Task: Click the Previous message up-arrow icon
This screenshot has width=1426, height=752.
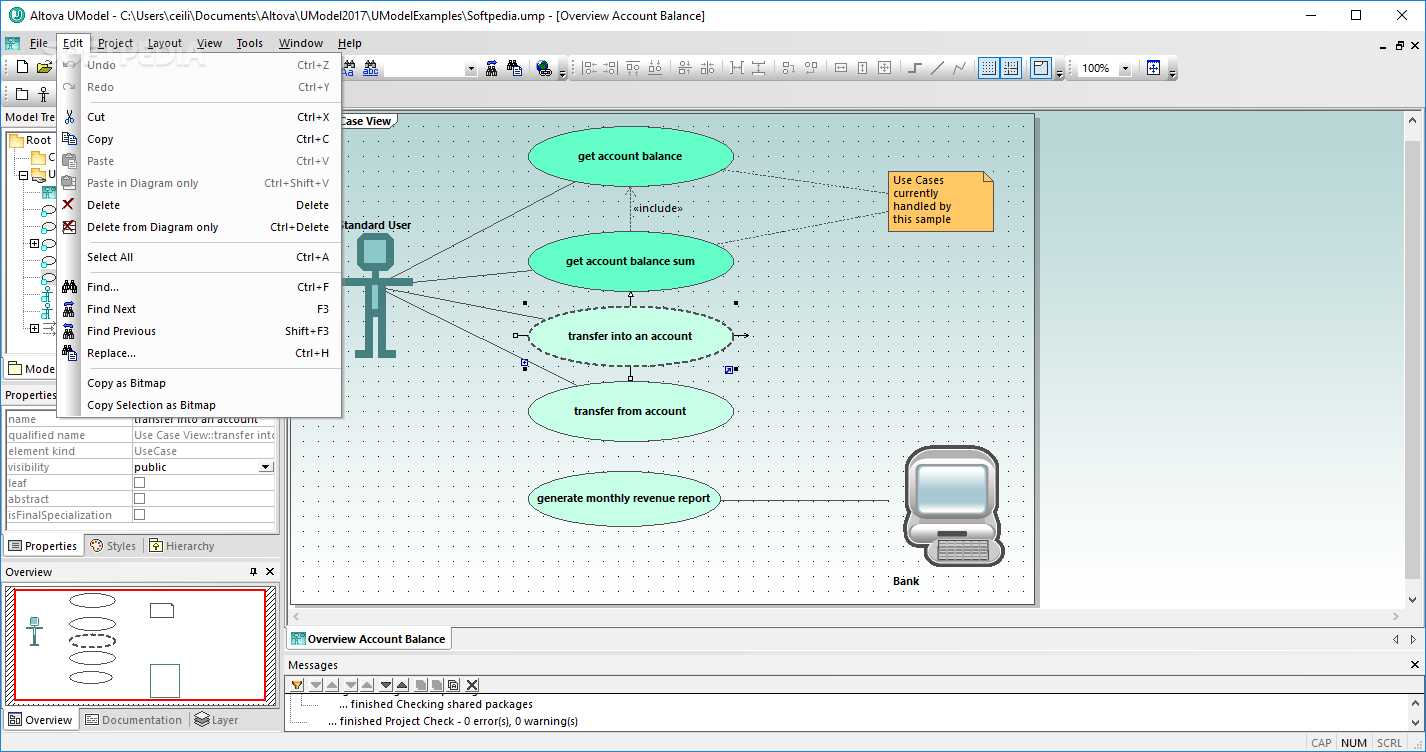Action: point(402,685)
